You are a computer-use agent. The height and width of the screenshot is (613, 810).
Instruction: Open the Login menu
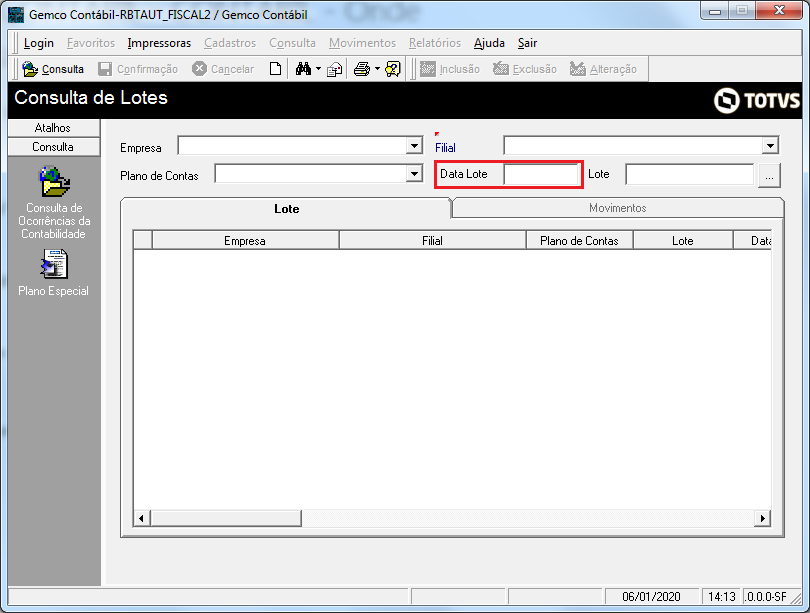click(39, 43)
